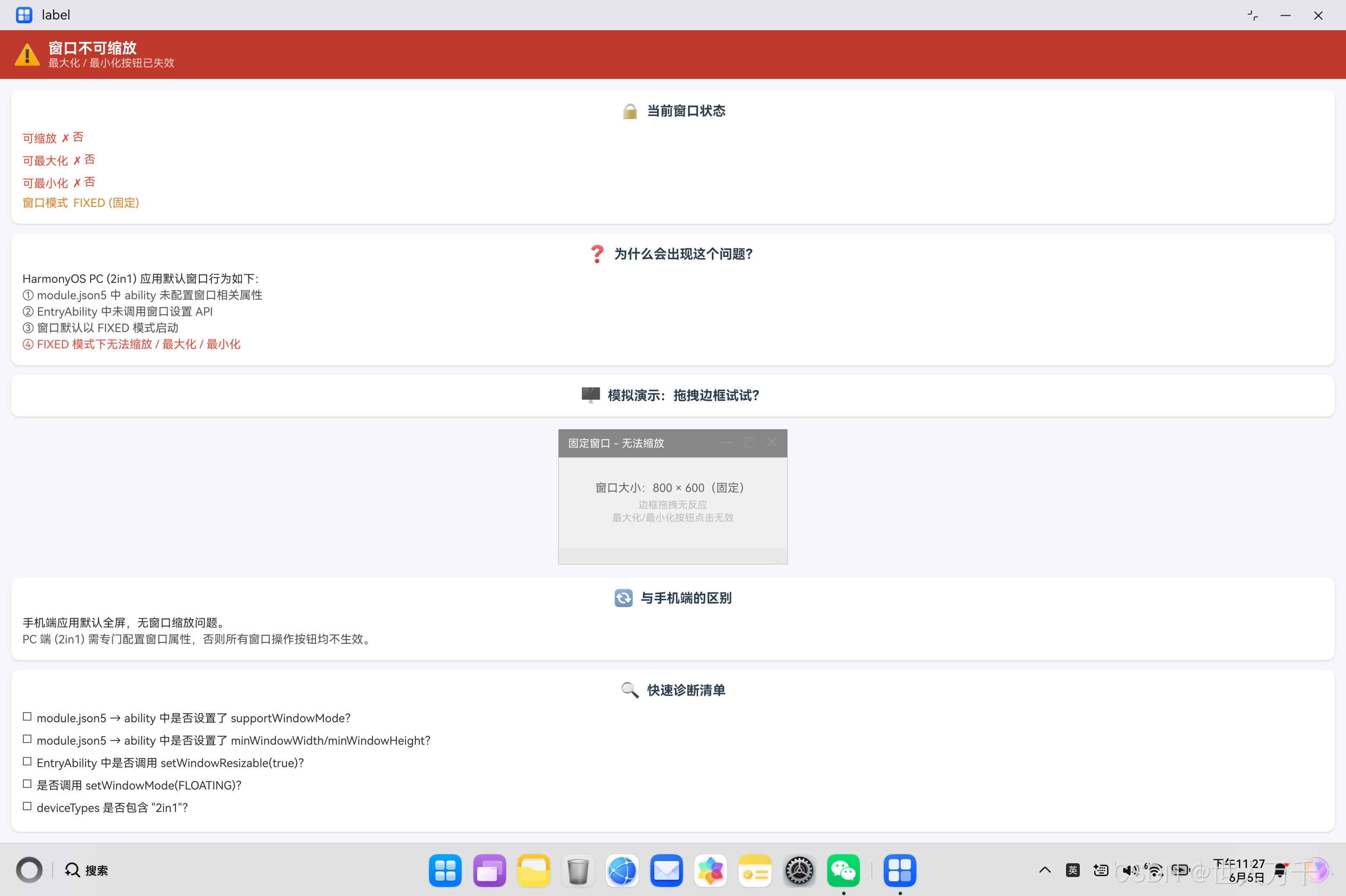This screenshot has width=1346, height=896.
Task: Launch the browser from the dock
Action: coord(623,871)
